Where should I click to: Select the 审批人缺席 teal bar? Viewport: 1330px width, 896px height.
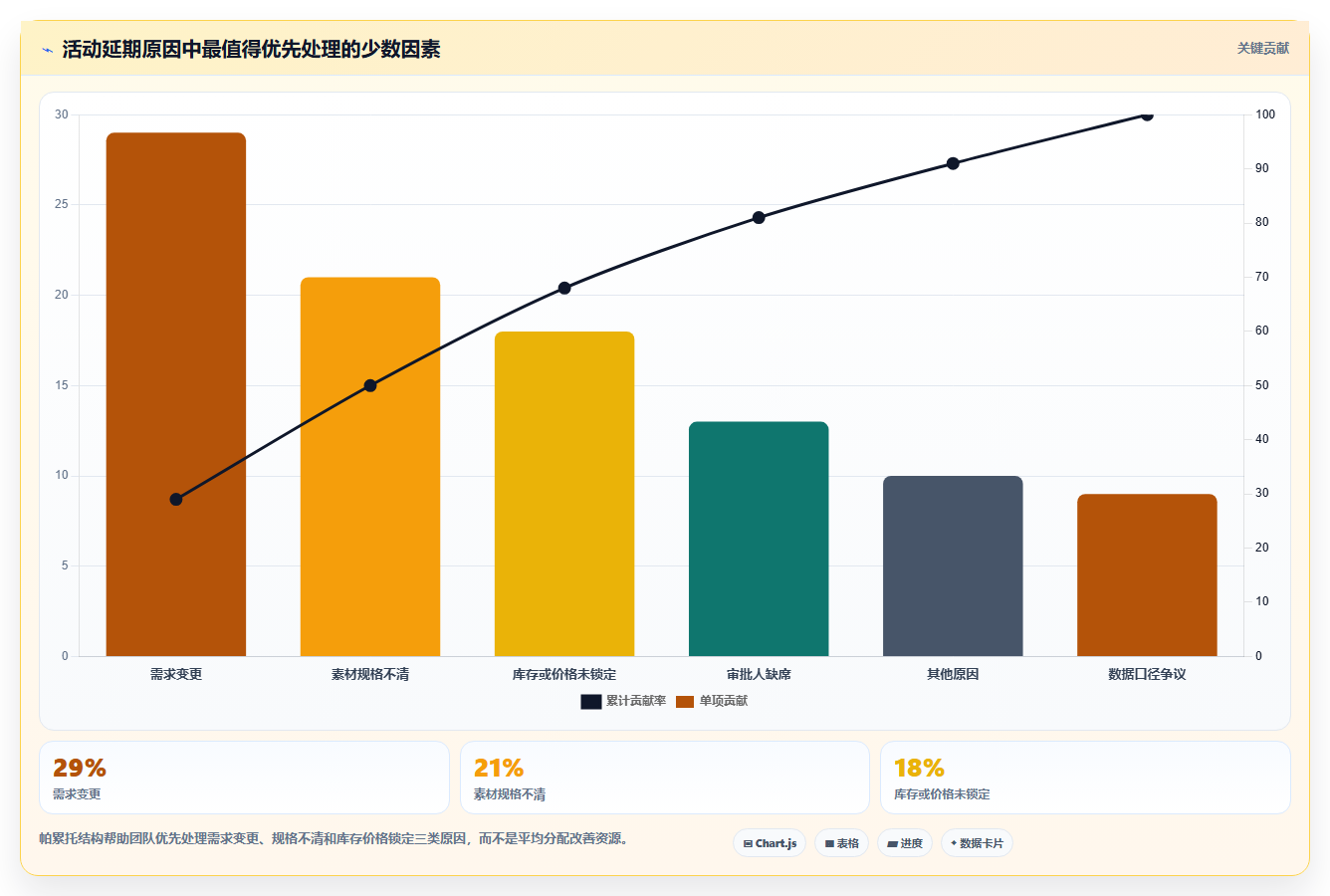pyautogui.click(x=759, y=539)
